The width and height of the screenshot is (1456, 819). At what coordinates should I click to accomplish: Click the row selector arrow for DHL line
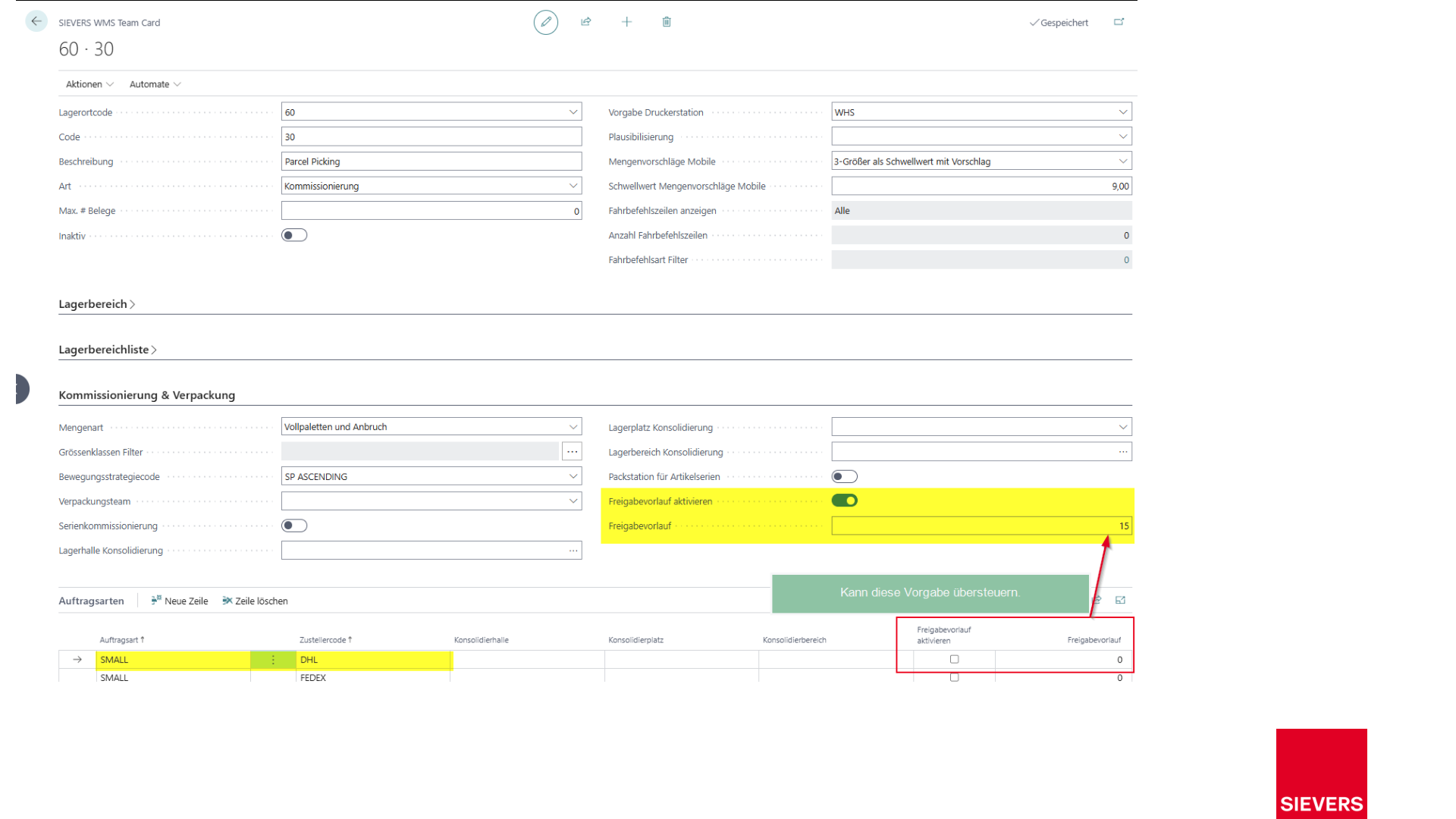77,660
